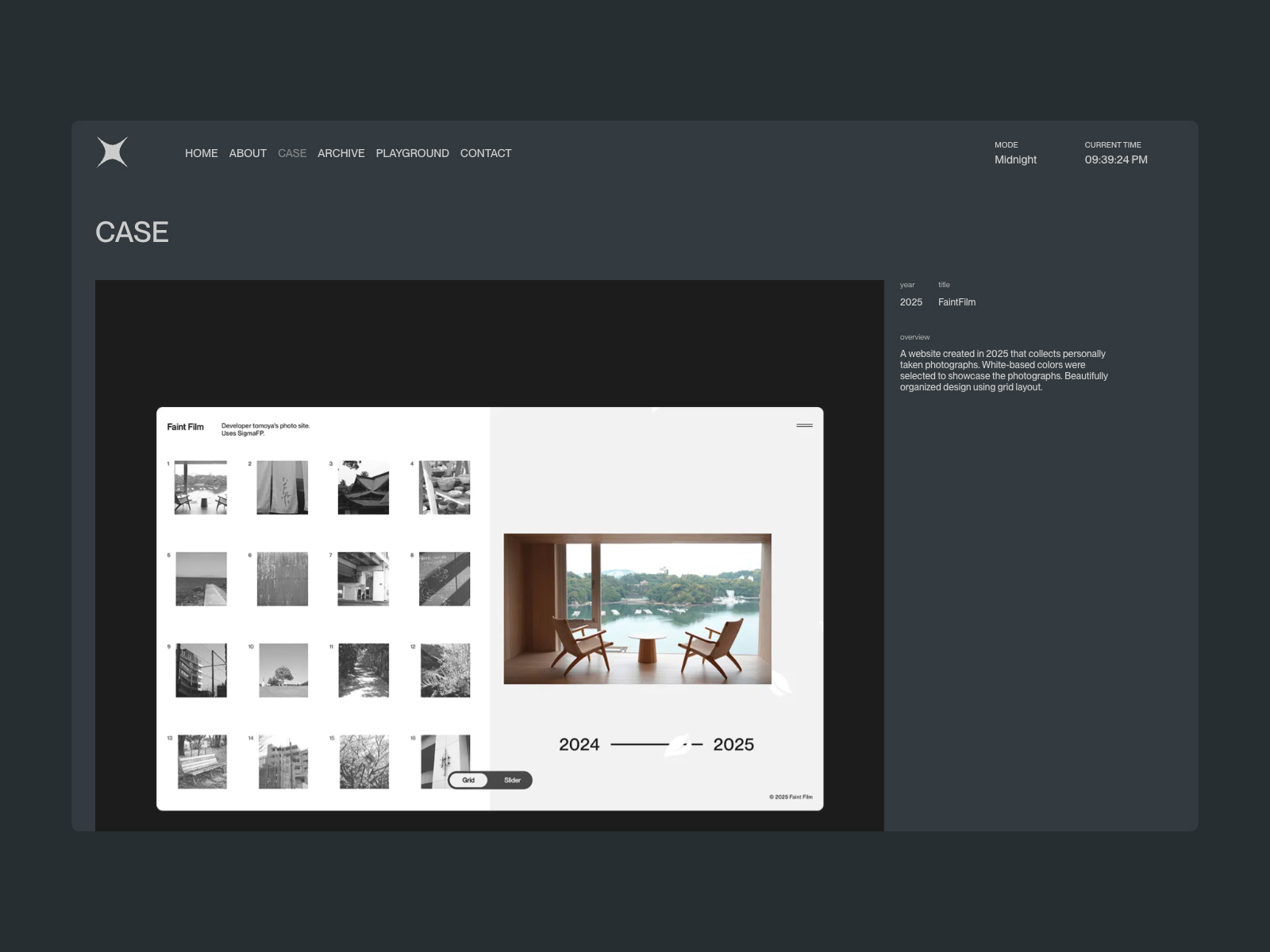Screen dimensions: 1270x952
Task: Click the 2024 year label
Action: click(x=579, y=744)
